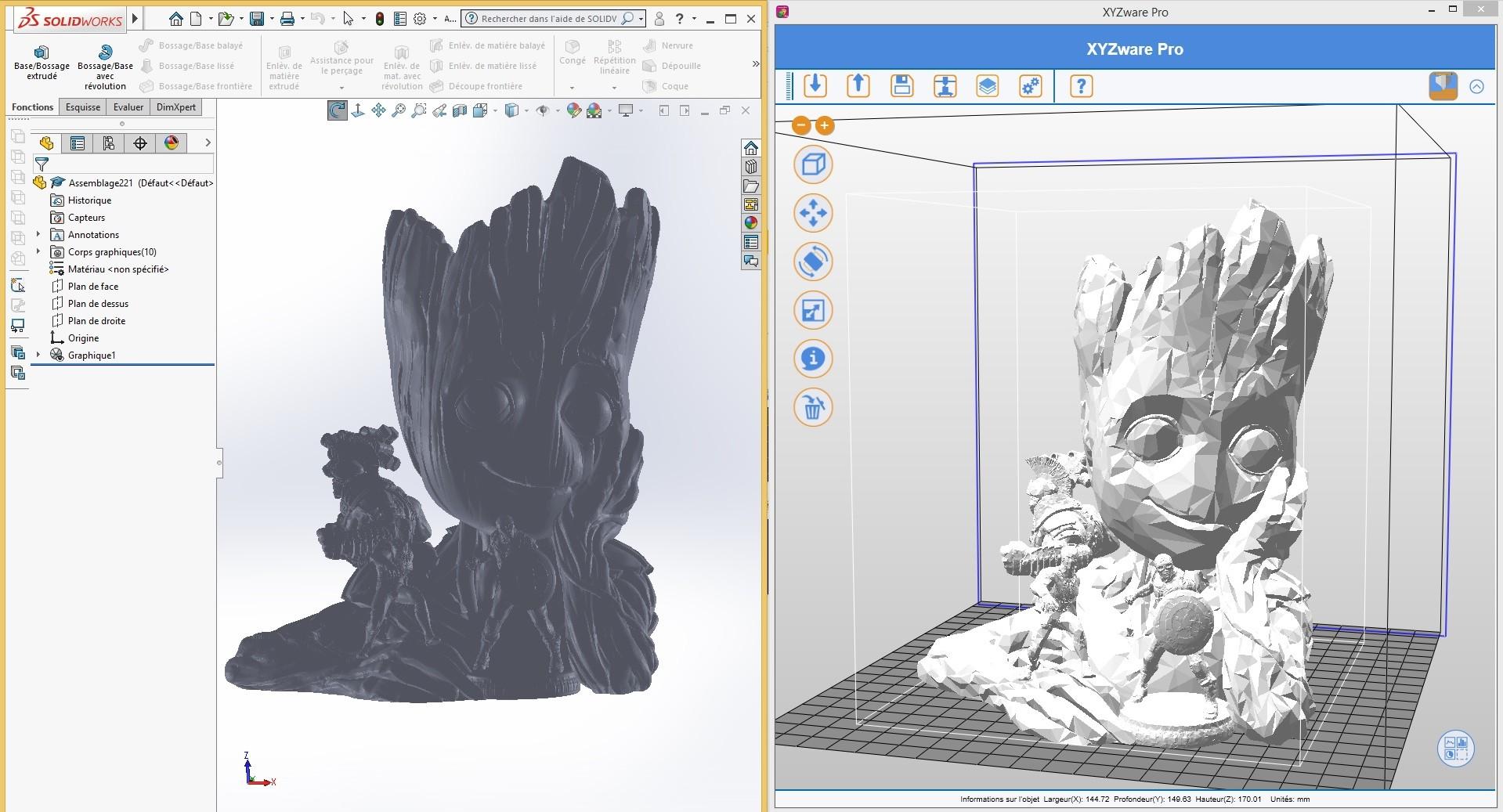The width and height of the screenshot is (1503, 812).
Task: Click the orange zoom in plus button
Action: [x=824, y=125]
